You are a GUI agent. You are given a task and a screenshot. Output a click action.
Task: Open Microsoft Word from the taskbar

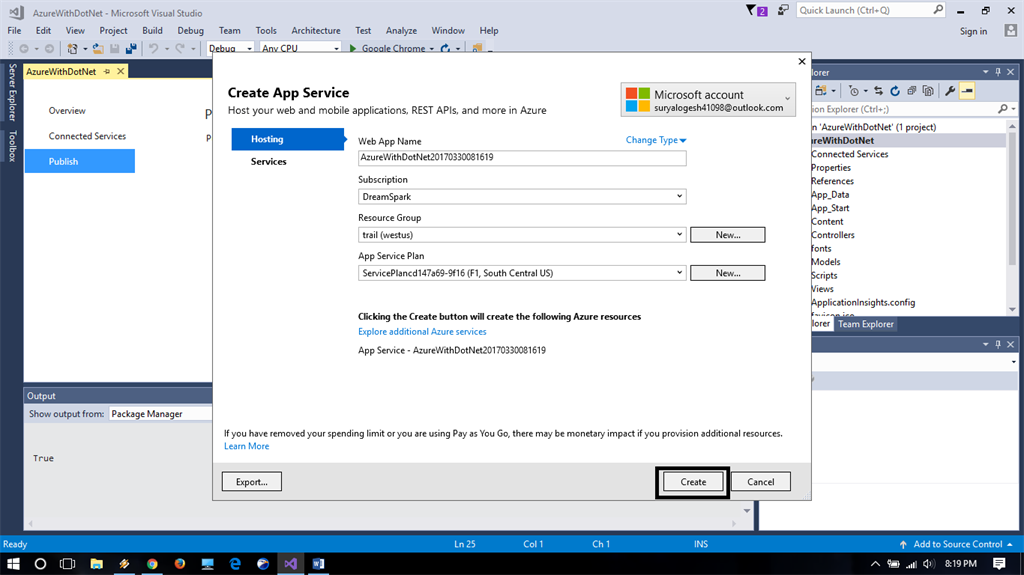coord(319,564)
